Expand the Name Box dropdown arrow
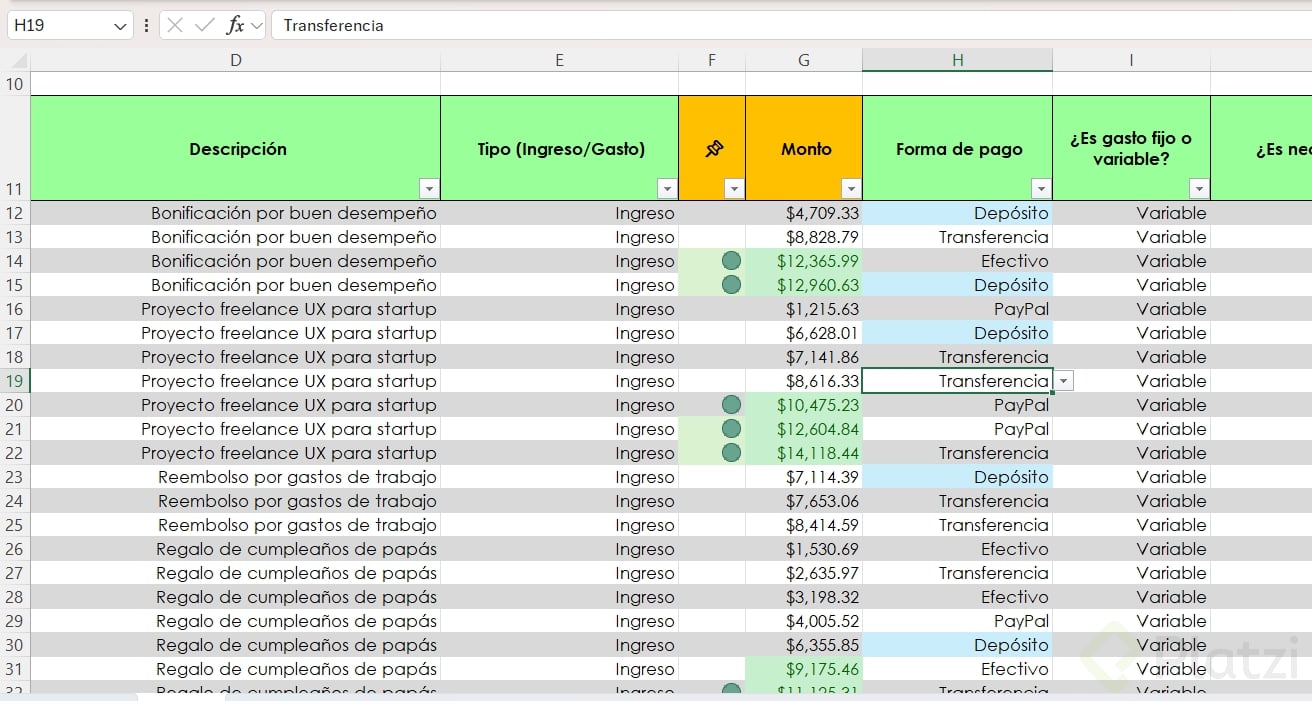 pos(120,25)
